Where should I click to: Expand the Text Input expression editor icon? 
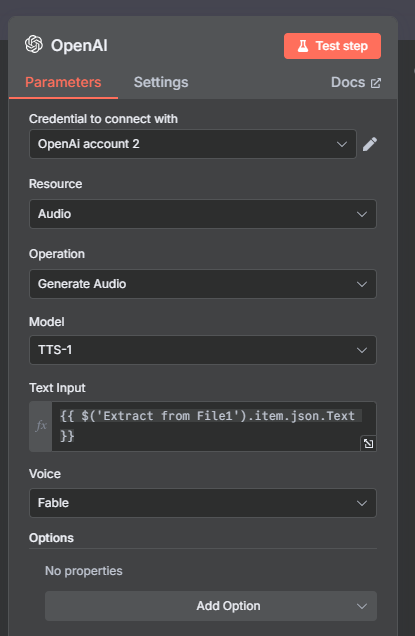(368, 443)
